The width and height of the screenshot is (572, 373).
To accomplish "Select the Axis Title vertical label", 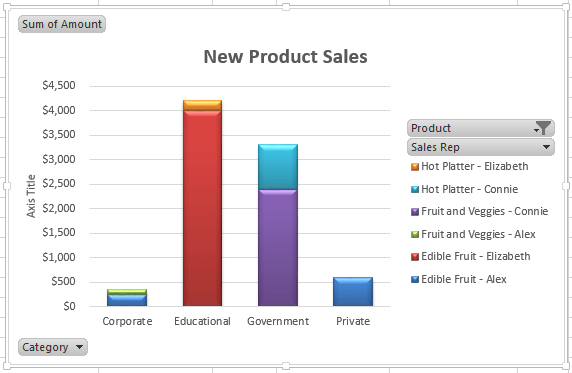I will point(31,196).
